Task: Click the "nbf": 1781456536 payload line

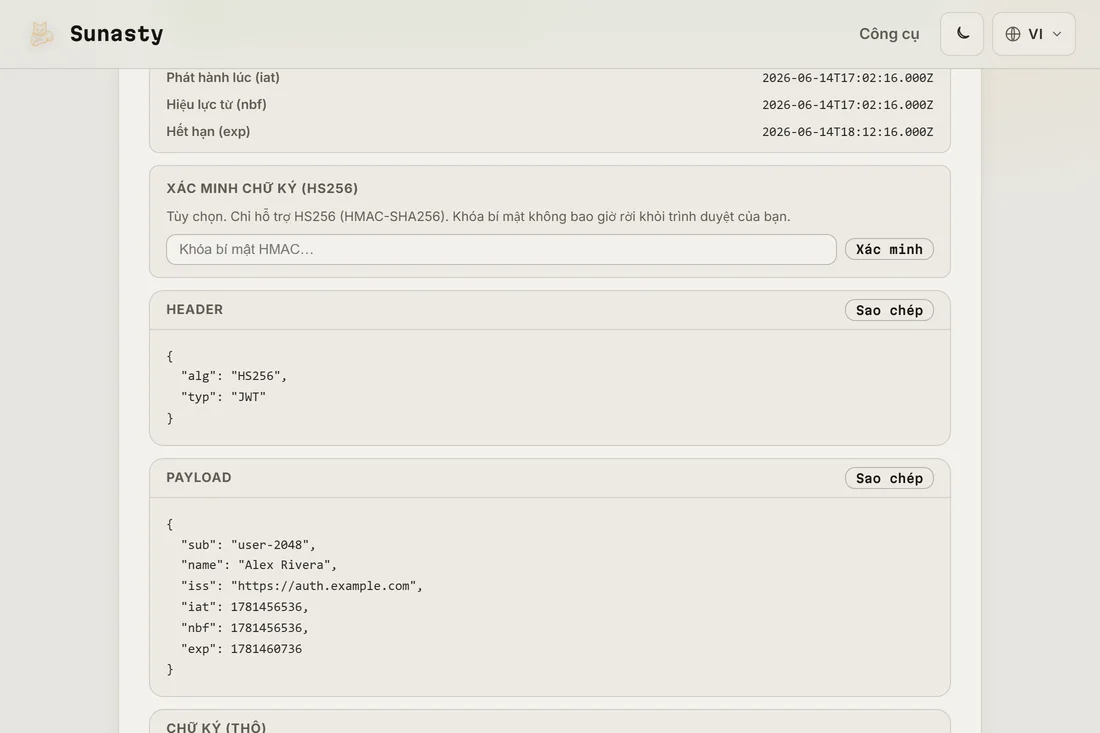Action: 244,628
